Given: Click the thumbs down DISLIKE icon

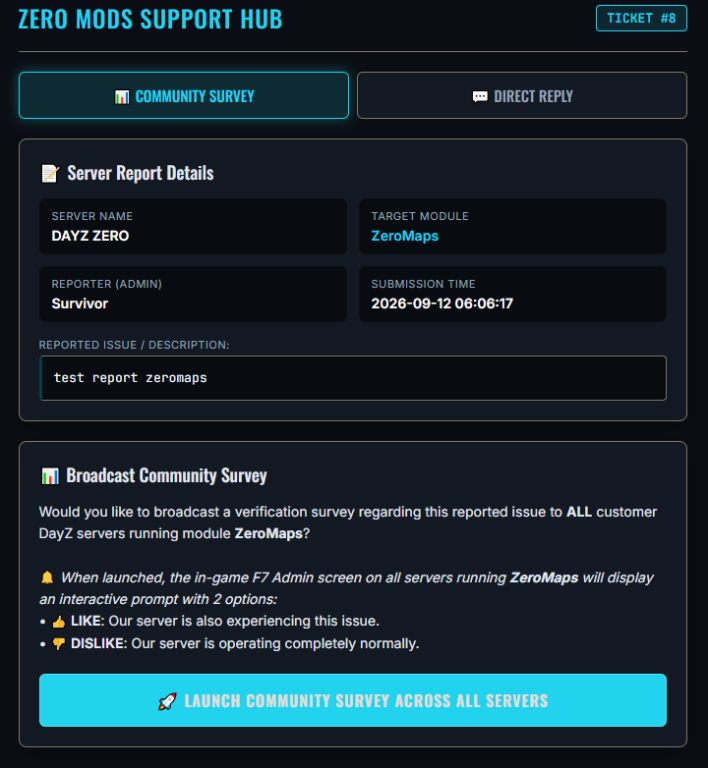Looking at the screenshot, I should (59, 644).
